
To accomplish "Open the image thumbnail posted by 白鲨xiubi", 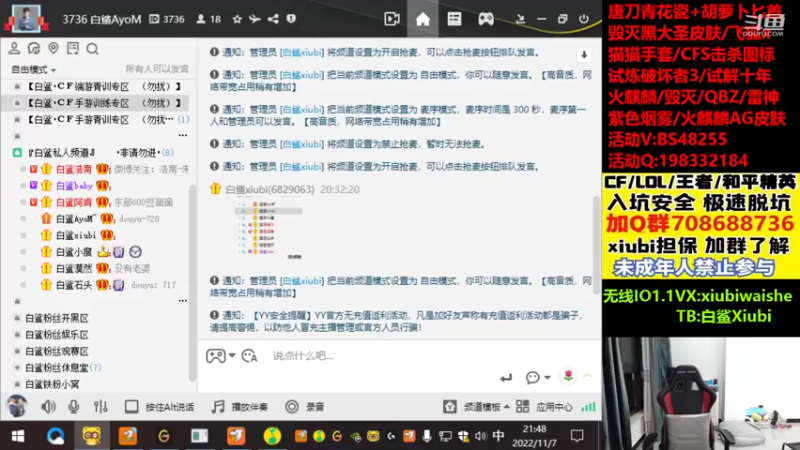I will point(269,228).
